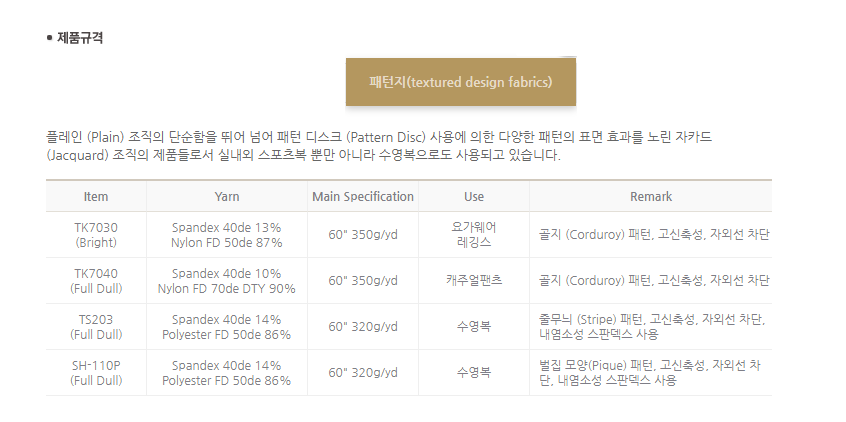Select the TK7030 (Bright) item cell
Viewport: 846px width, 422px height.
(x=96, y=235)
